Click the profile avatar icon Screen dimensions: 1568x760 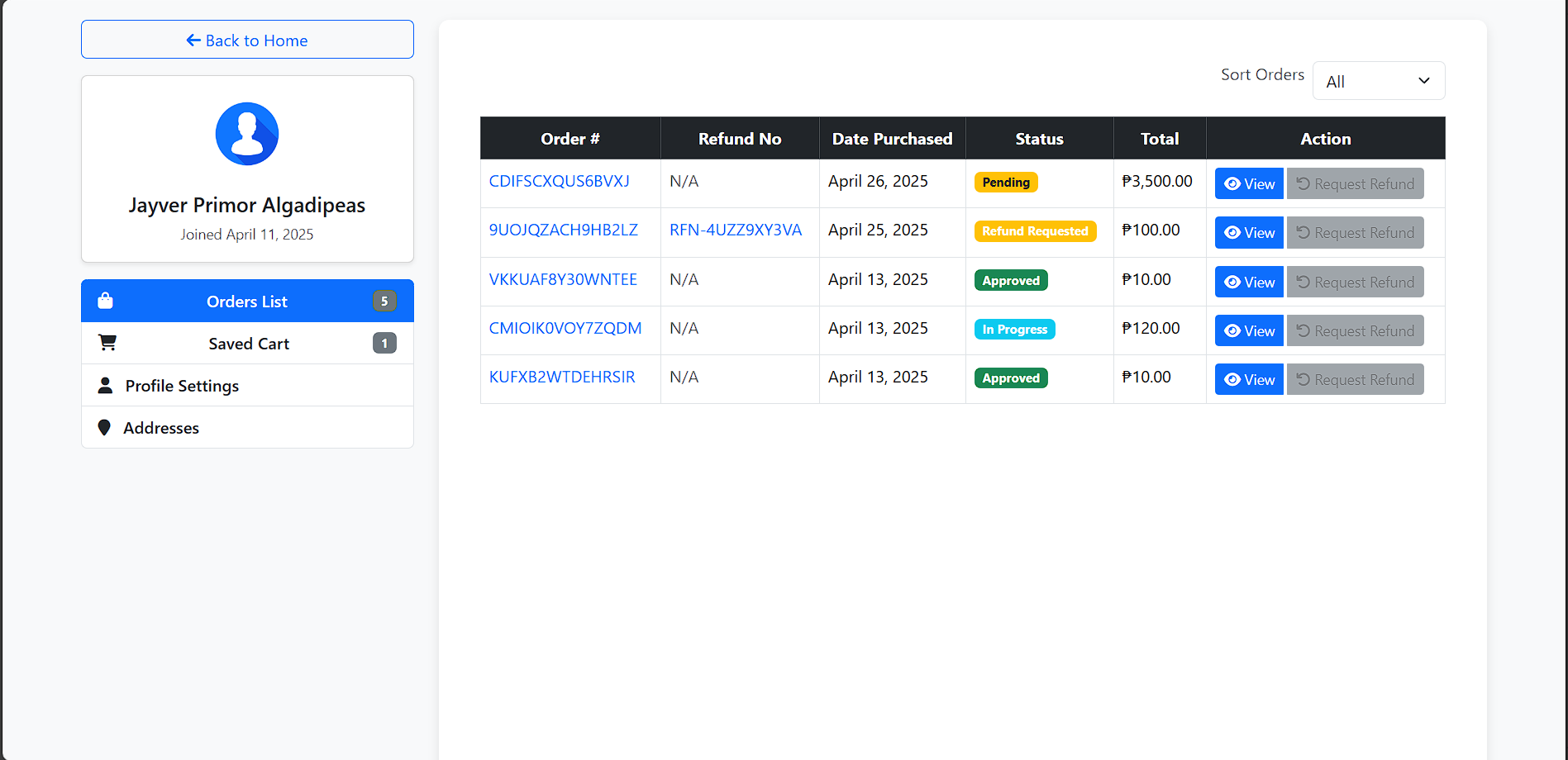pos(246,134)
